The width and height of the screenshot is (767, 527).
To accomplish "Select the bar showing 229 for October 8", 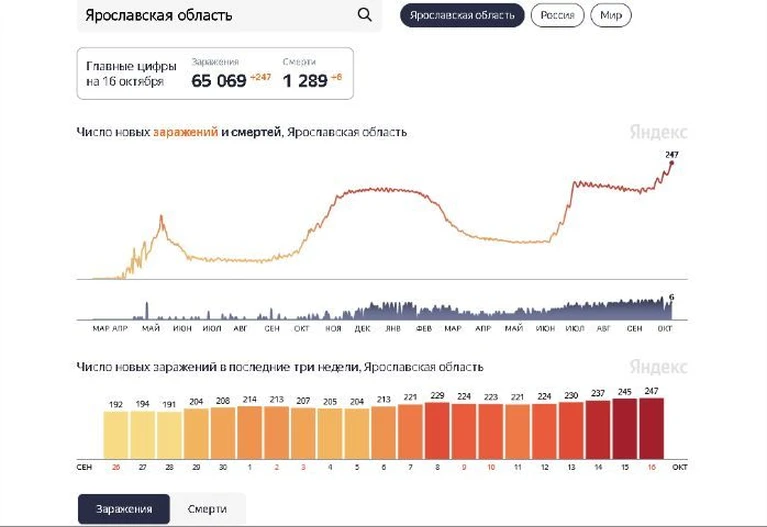I will tap(437, 431).
